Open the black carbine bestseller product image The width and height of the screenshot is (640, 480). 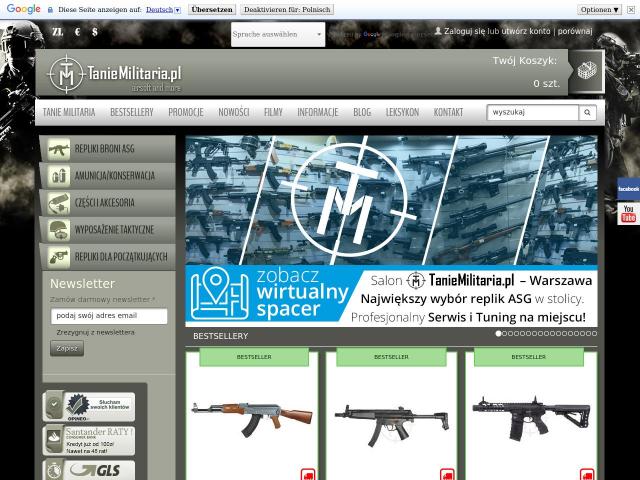(531, 417)
